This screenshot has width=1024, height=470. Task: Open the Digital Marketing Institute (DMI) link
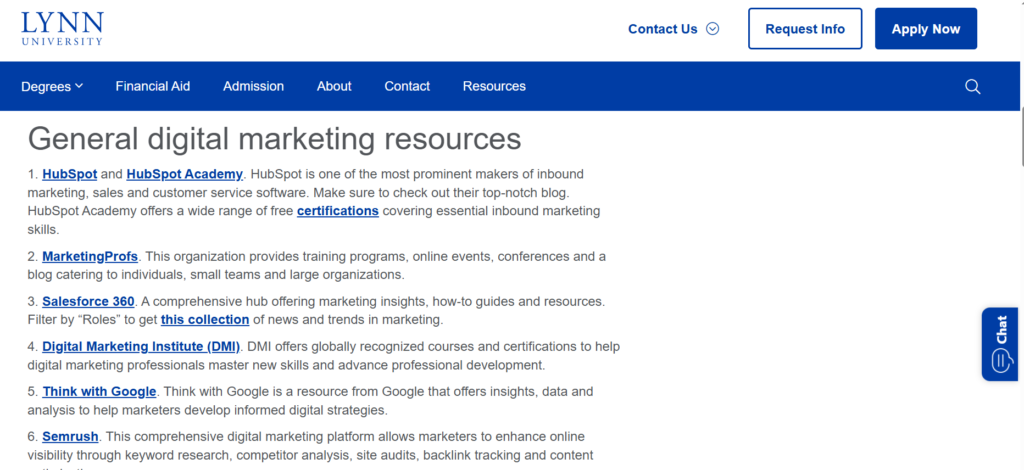141,347
